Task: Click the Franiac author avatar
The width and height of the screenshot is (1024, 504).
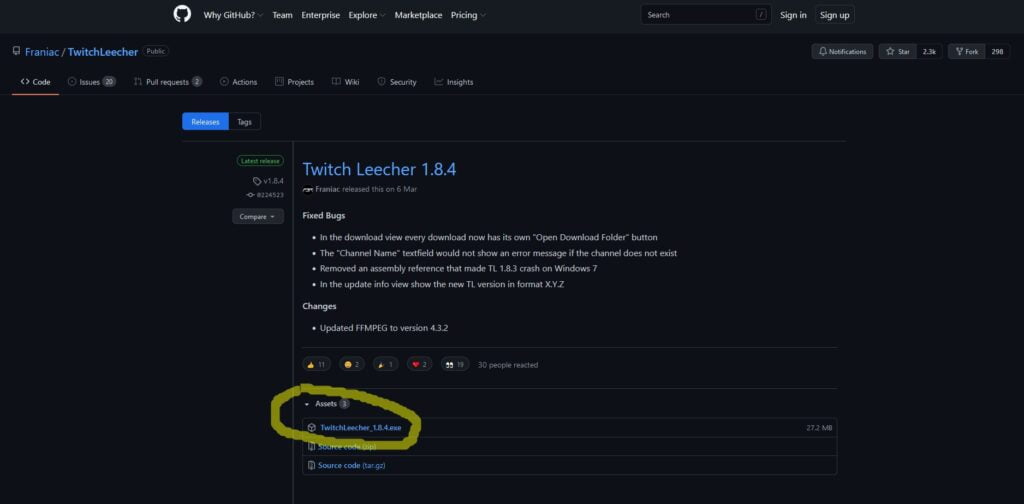Action: click(308, 189)
